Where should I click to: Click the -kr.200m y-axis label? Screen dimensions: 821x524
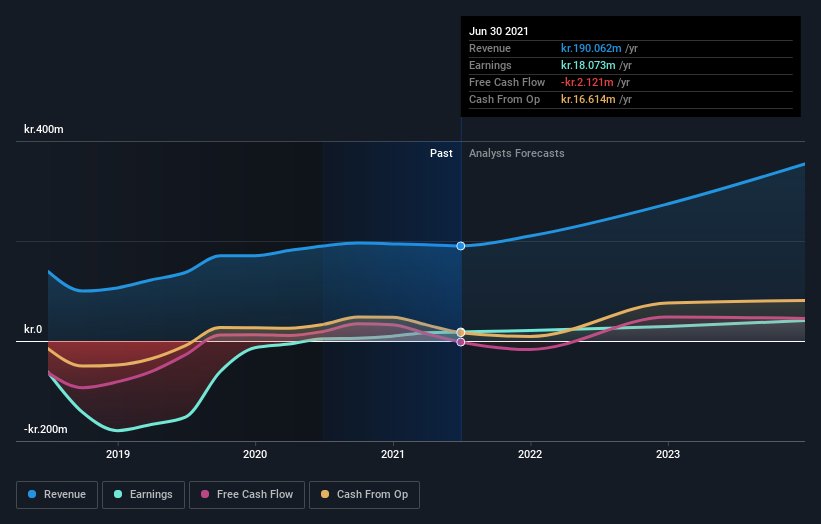(x=46, y=429)
